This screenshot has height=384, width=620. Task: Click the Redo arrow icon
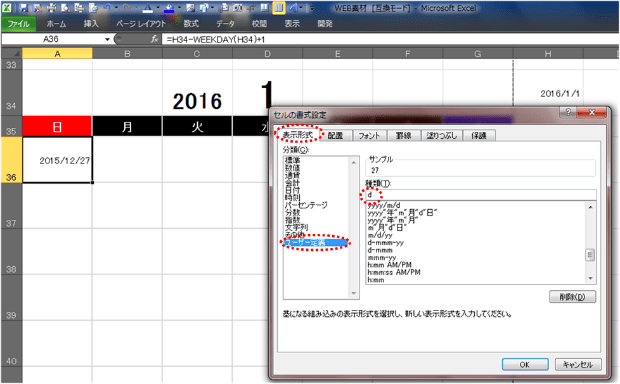[x=127, y=8]
